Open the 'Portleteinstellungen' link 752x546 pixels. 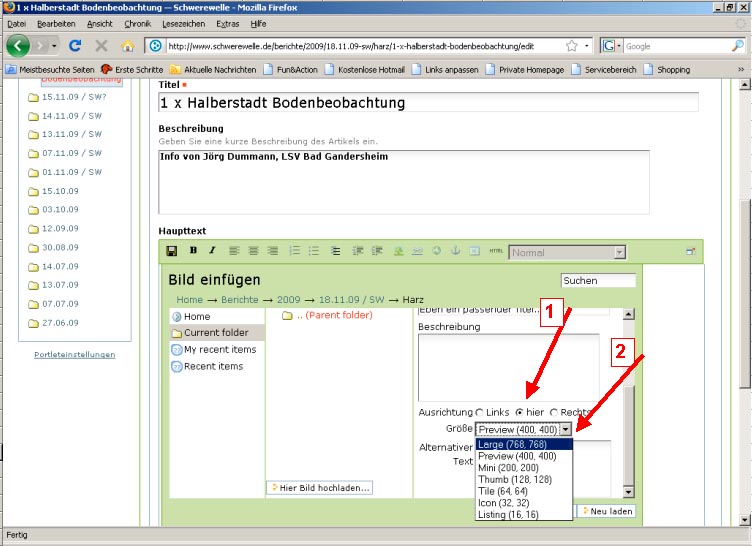[75, 355]
